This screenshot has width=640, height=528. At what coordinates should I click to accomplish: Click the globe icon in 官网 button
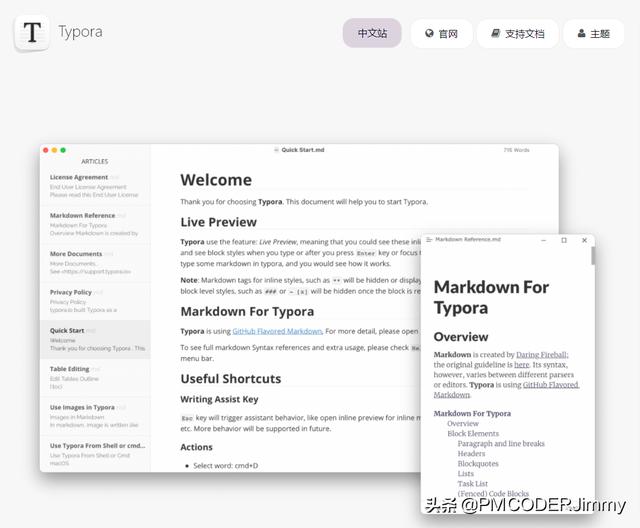(x=429, y=33)
